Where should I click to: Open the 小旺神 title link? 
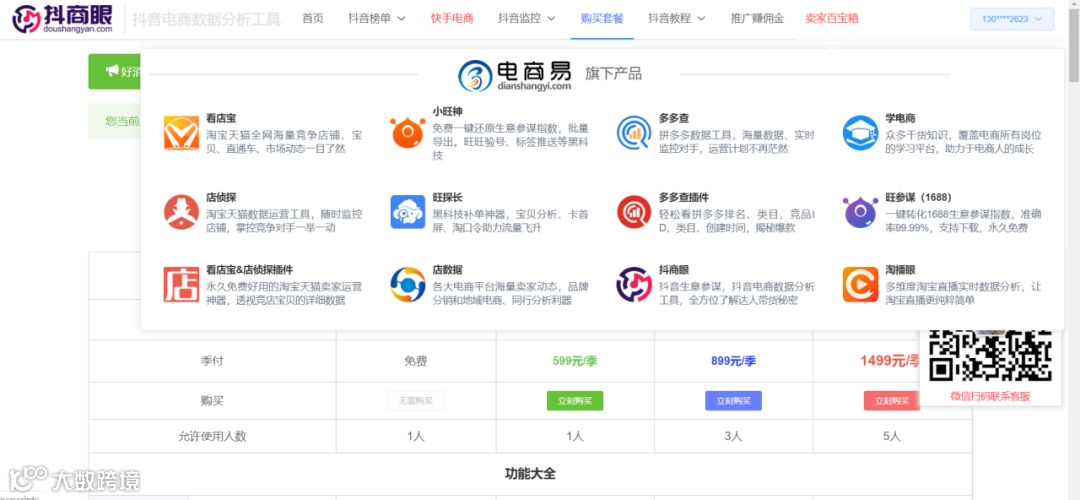pyautogui.click(x=448, y=111)
